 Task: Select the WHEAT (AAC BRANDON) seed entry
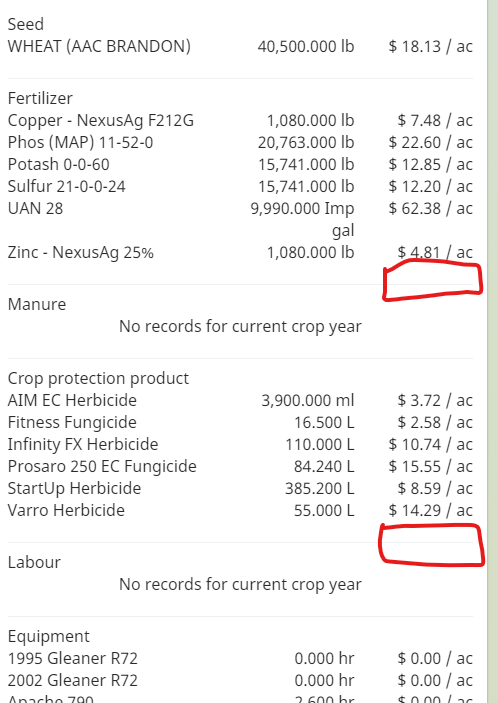point(240,46)
